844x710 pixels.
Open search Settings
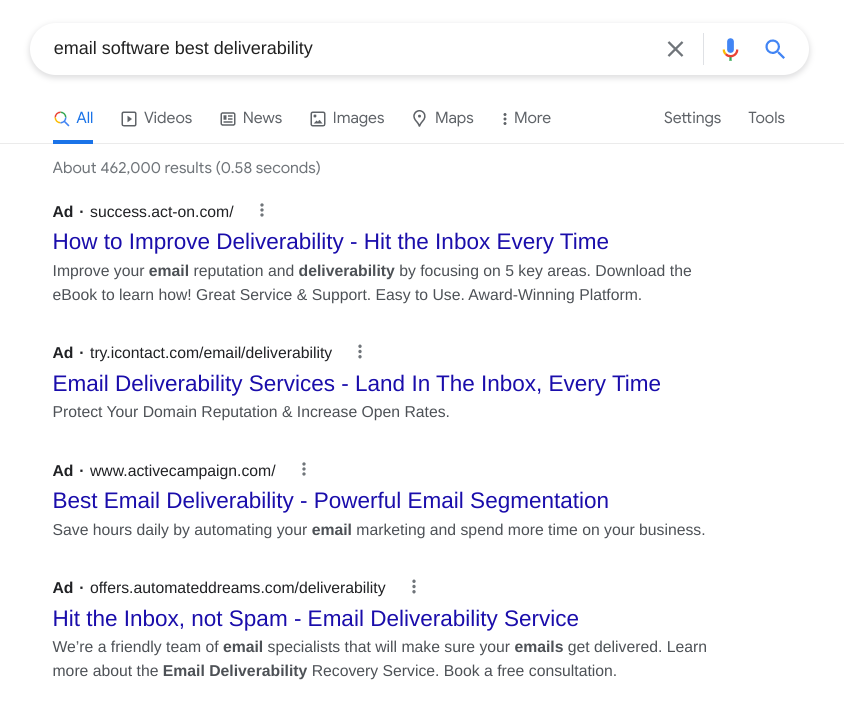tap(692, 118)
